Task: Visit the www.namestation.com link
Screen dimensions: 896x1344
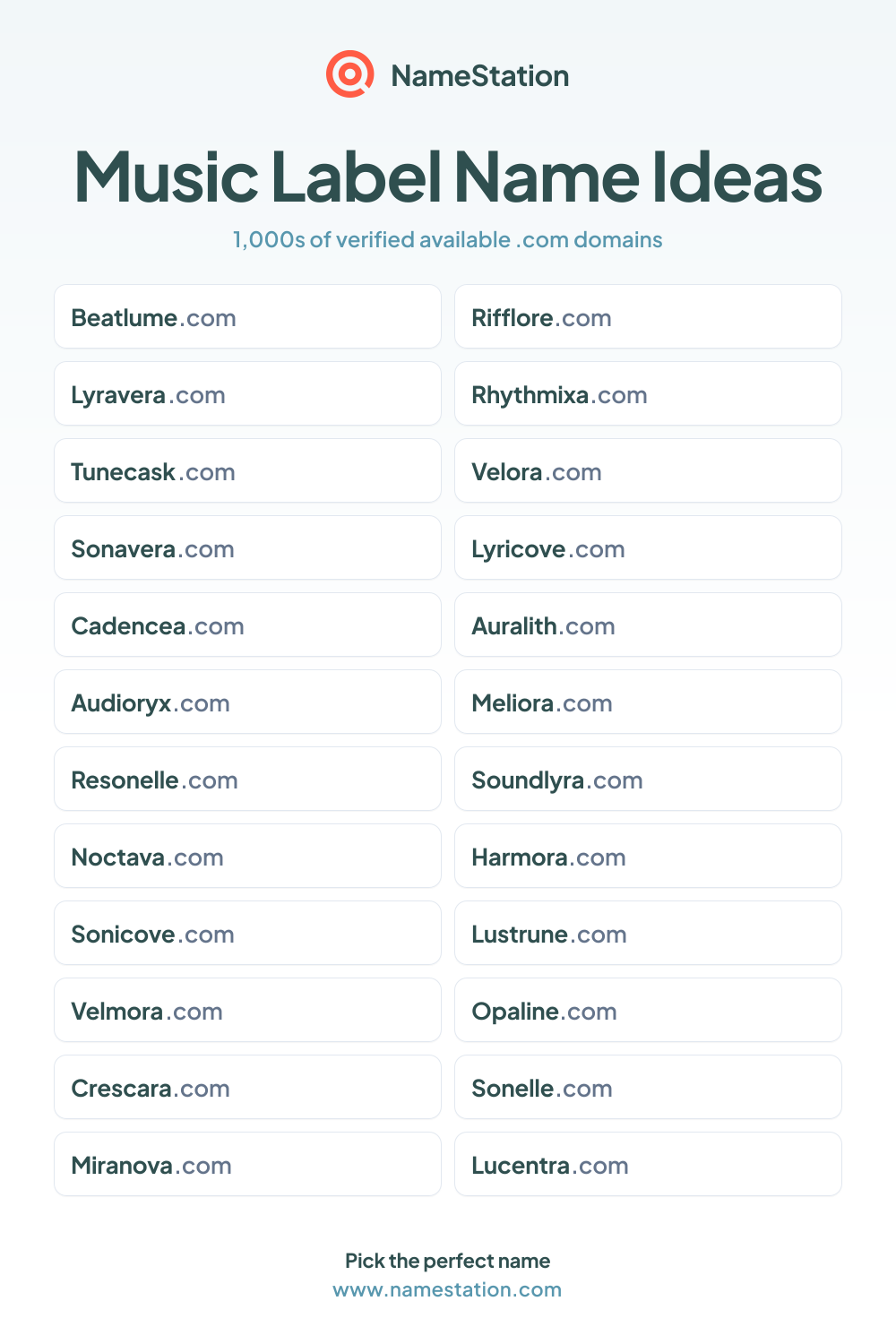Action: click(x=447, y=1289)
